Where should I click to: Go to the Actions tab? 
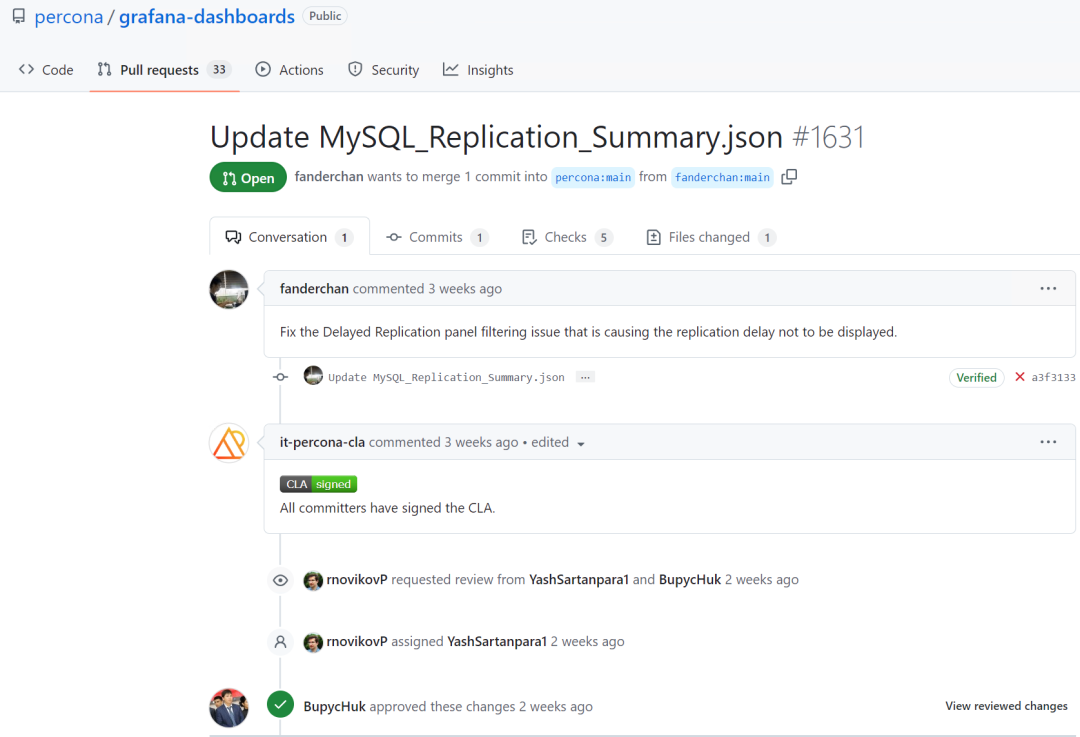click(x=289, y=70)
